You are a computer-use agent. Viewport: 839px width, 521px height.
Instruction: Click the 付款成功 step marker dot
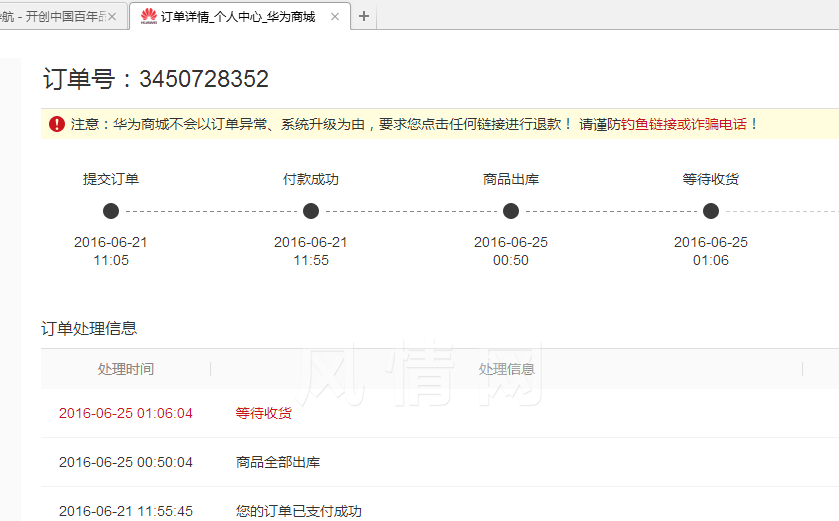click(311, 211)
